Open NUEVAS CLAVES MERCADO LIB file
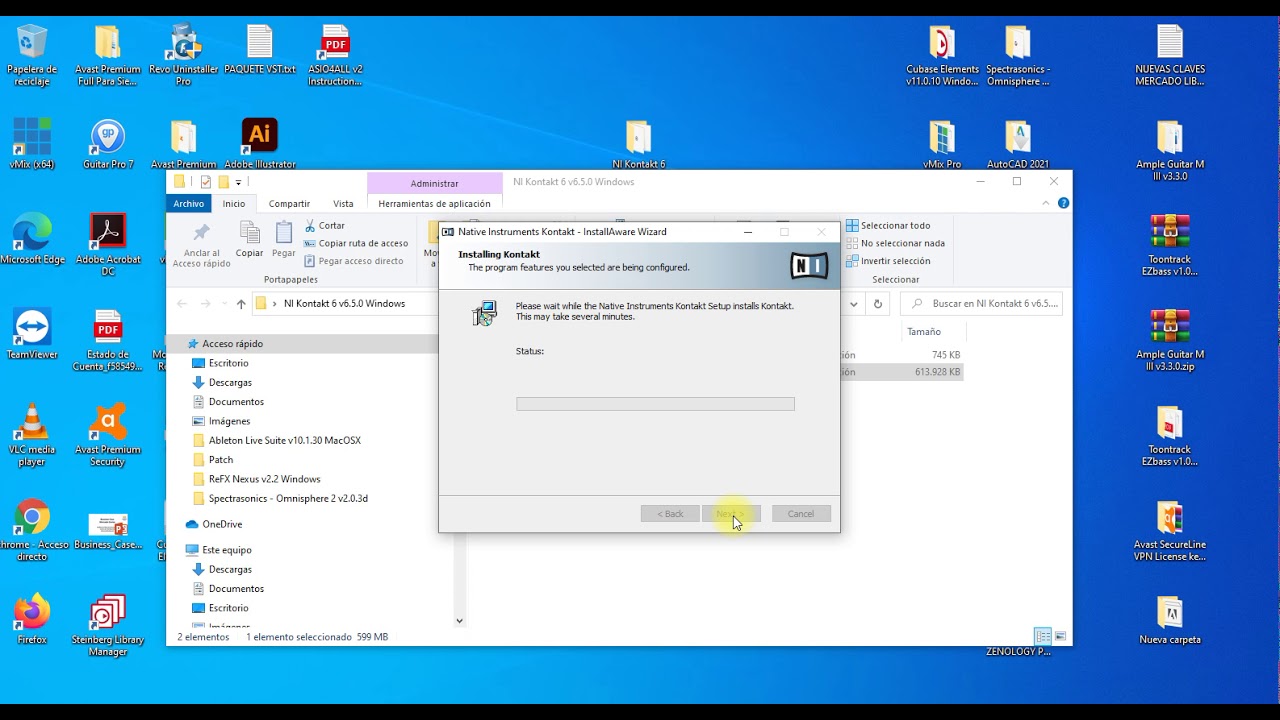Screen dimensions: 1280x720 [x=1170, y=55]
